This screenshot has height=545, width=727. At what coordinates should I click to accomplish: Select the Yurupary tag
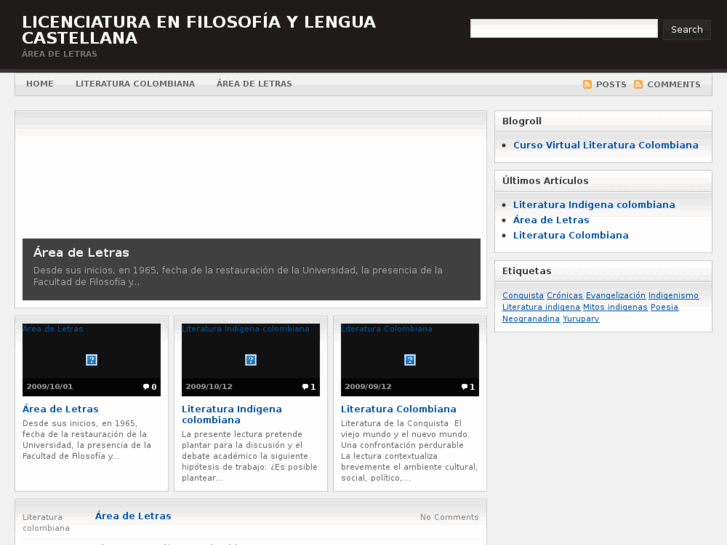tap(581, 319)
